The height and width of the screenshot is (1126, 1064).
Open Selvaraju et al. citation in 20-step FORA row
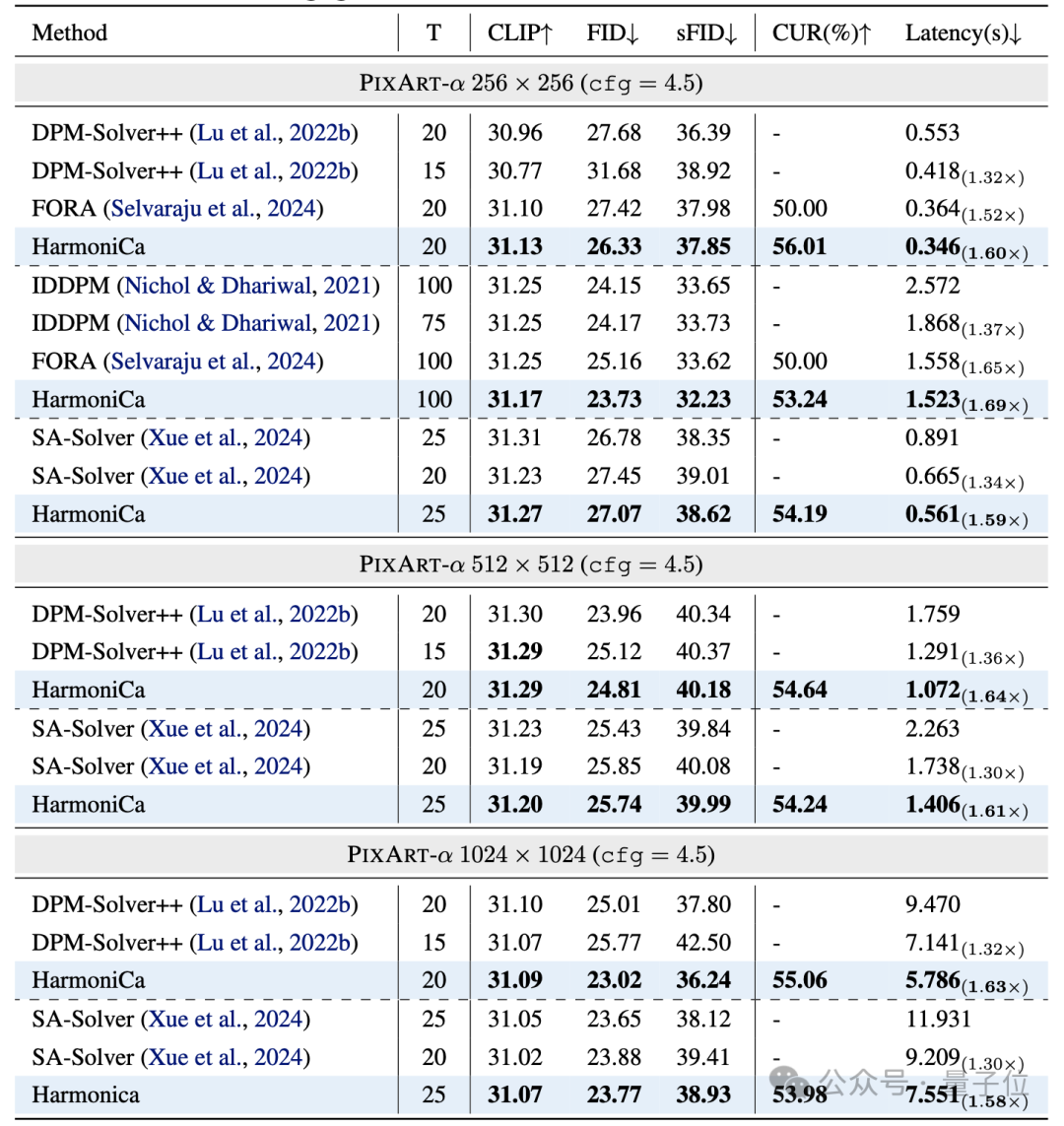[216, 209]
